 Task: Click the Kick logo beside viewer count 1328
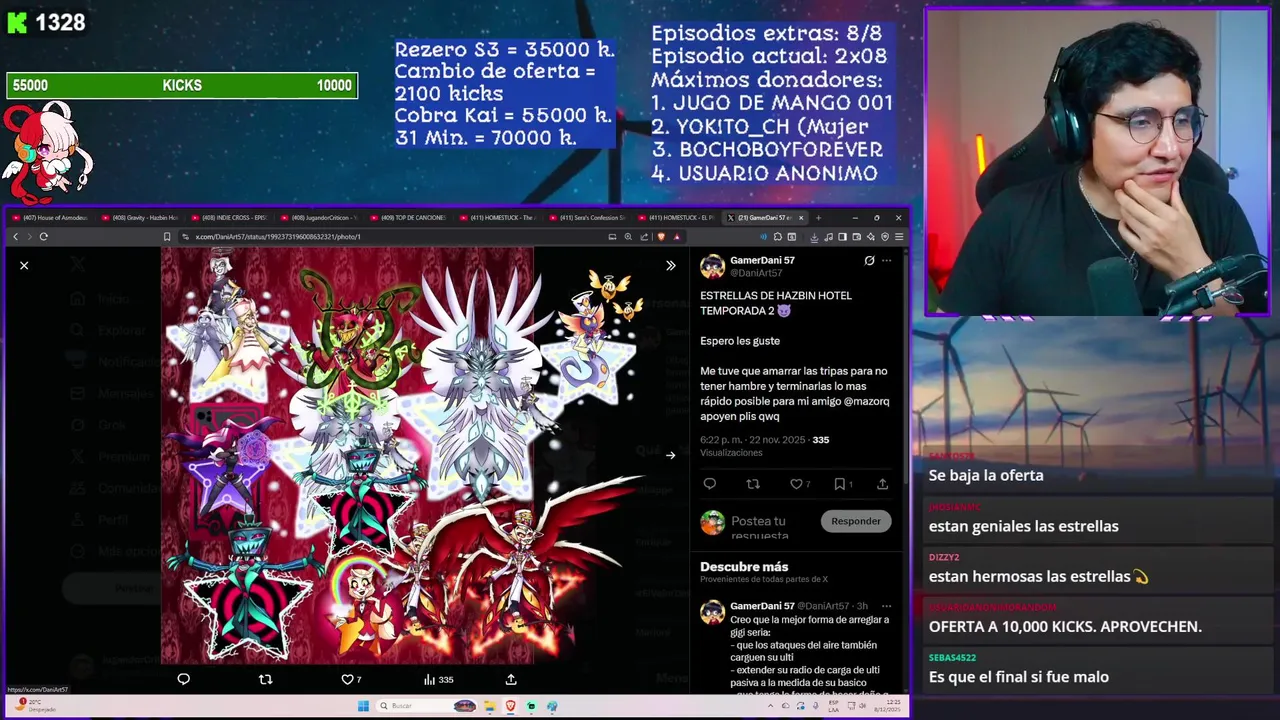click(17, 22)
